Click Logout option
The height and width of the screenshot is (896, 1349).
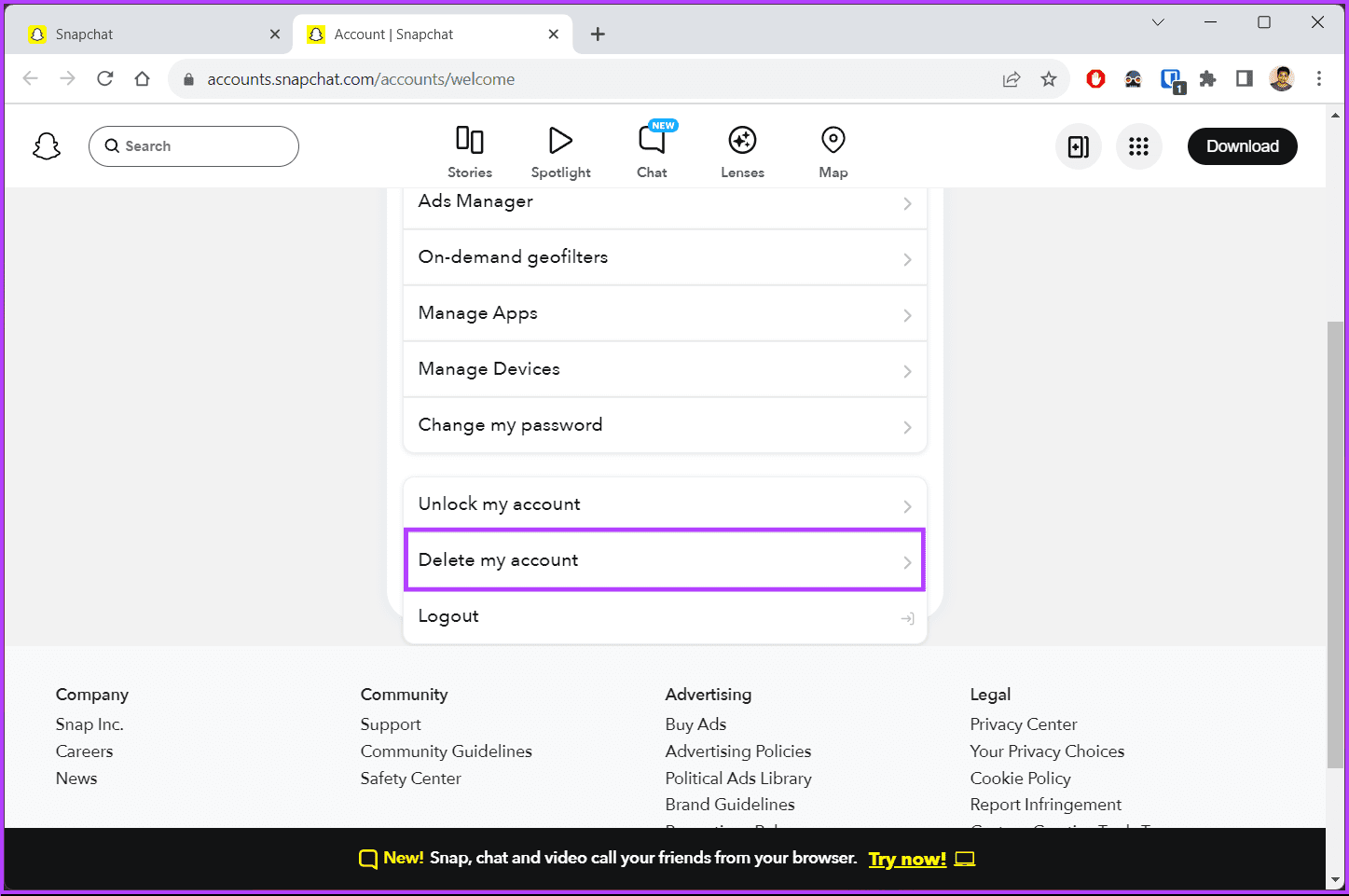(x=665, y=616)
